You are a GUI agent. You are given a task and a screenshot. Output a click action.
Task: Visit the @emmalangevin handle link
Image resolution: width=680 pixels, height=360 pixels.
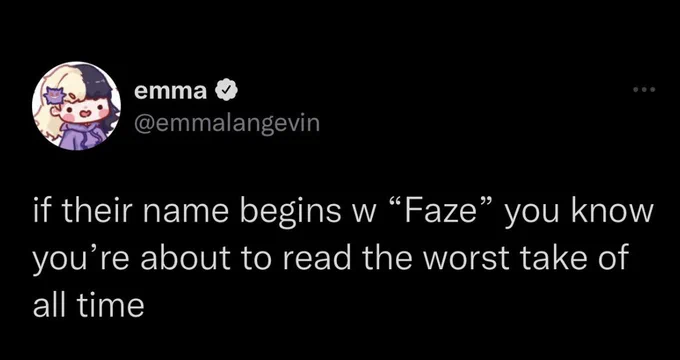pyautogui.click(x=227, y=123)
